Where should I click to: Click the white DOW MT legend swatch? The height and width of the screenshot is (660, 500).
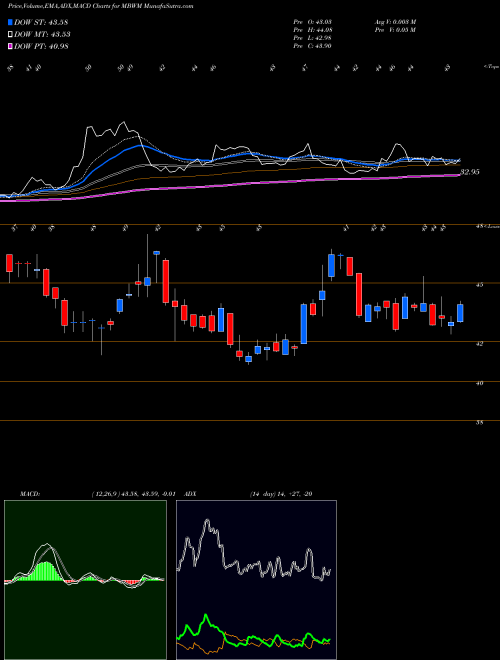[x=11, y=35]
